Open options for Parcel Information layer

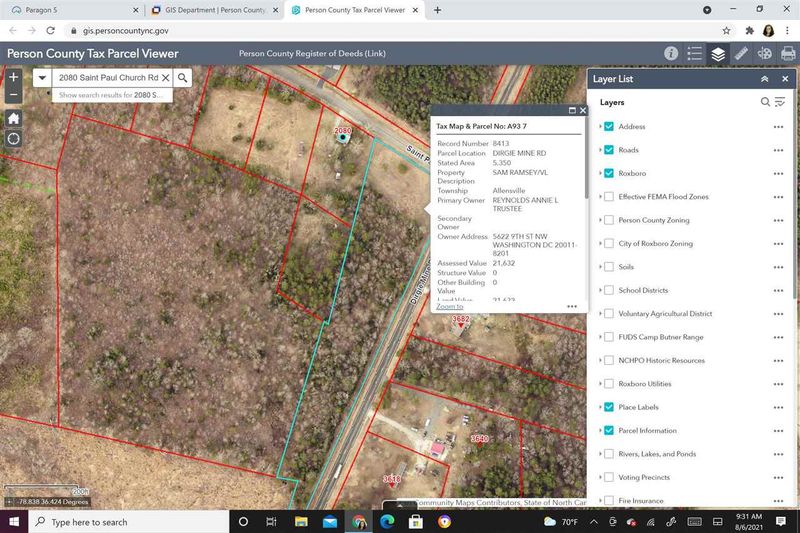click(x=778, y=431)
